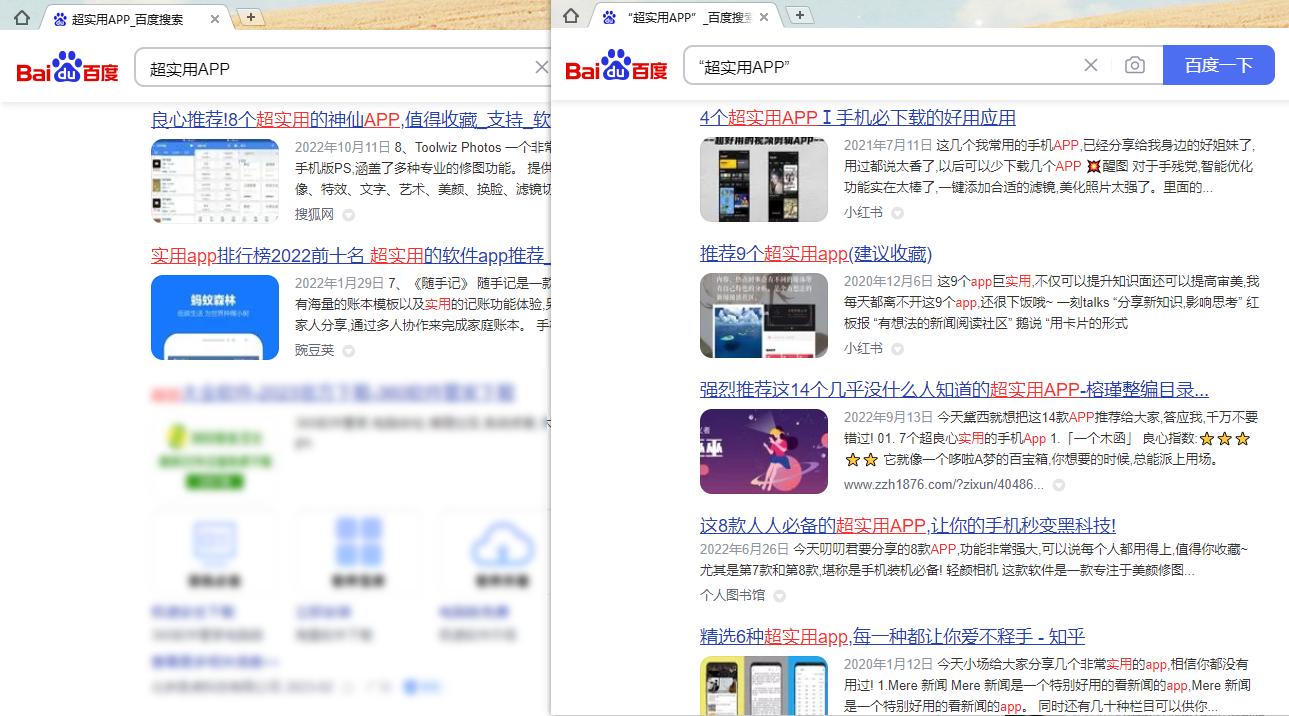
Task: Clear the left search box with the X icon
Action: pos(541,67)
